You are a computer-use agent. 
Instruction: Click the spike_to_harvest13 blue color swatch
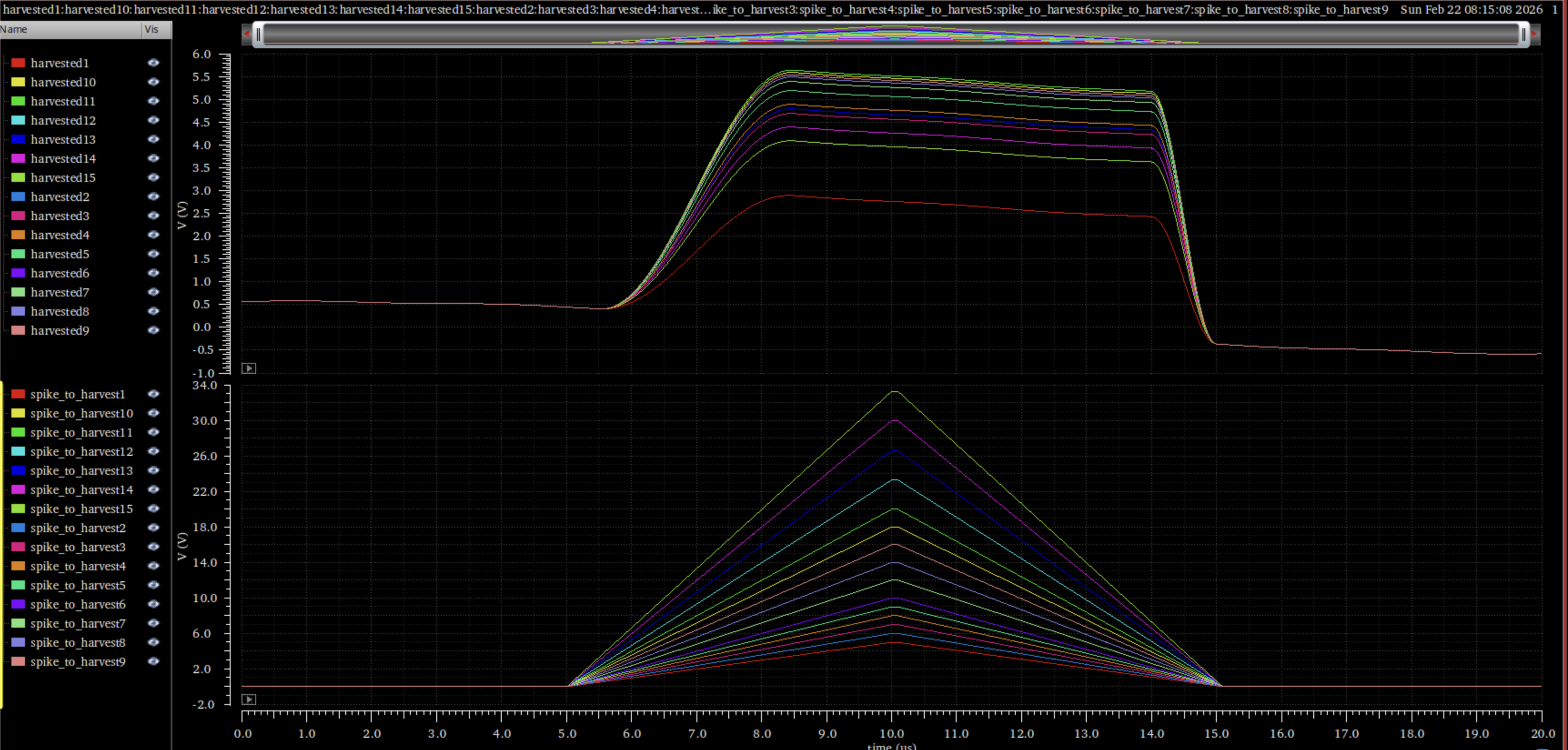[18, 471]
